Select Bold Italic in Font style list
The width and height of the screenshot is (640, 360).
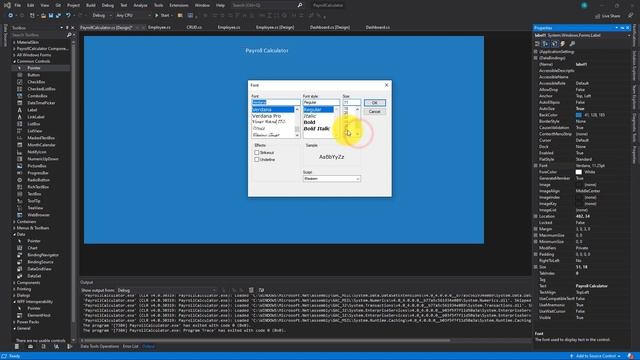click(316, 129)
